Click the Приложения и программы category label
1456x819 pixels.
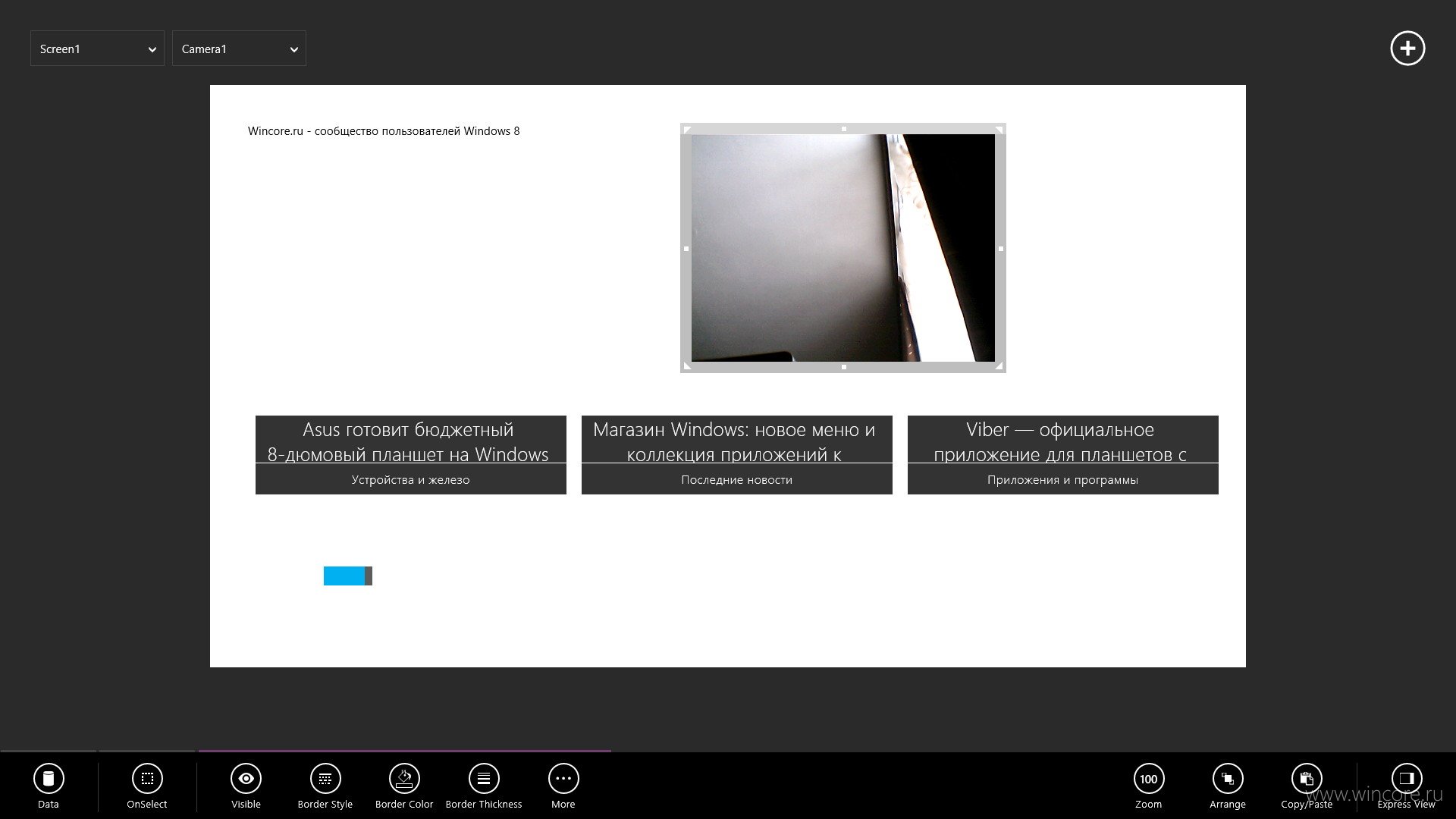[1063, 480]
